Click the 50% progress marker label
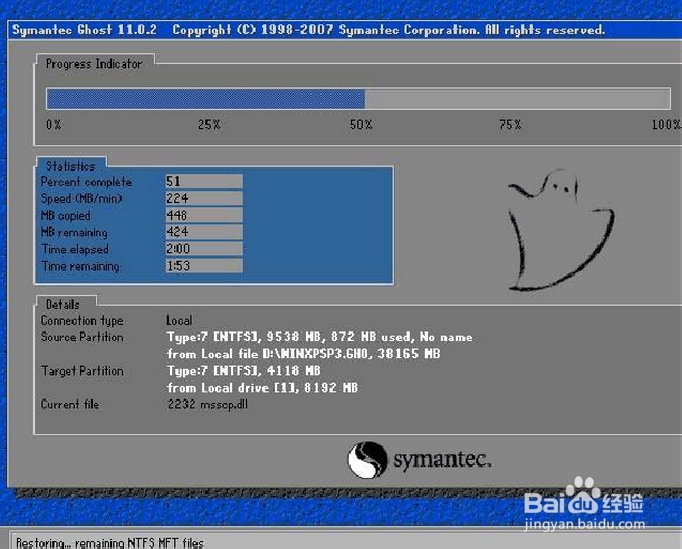 [361, 125]
